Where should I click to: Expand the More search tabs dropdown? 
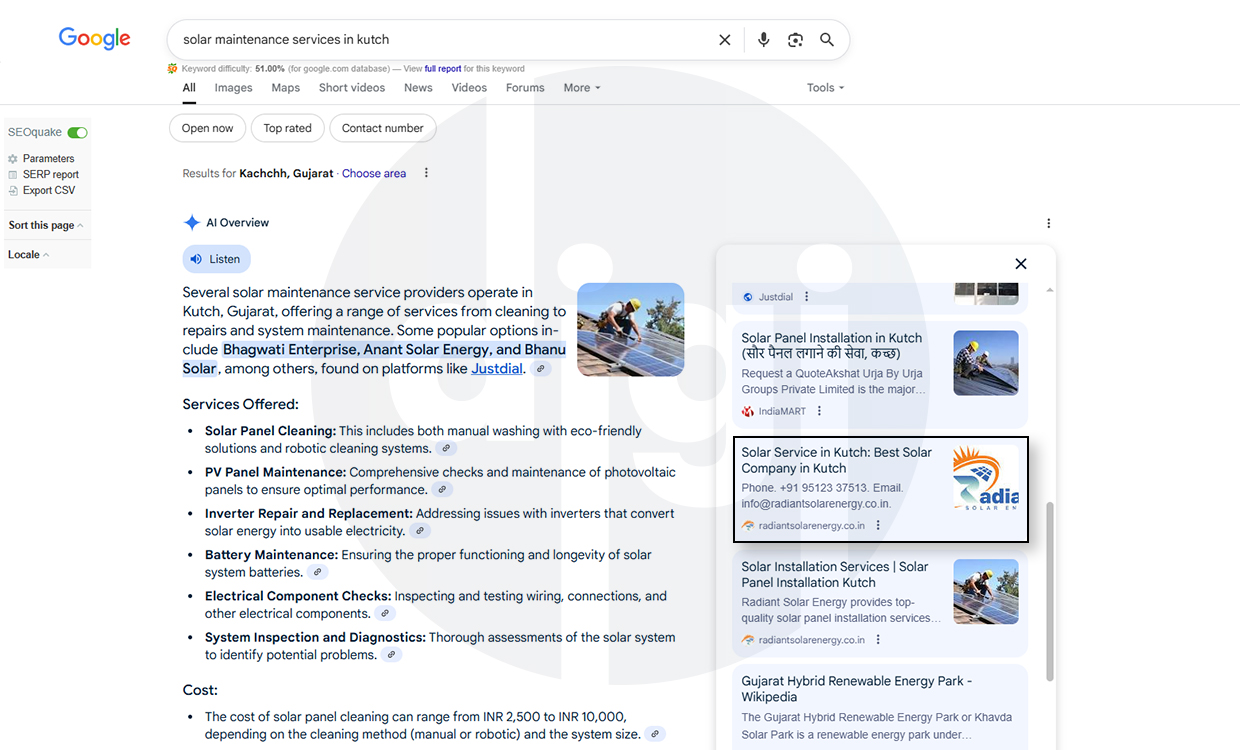click(581, 88)
